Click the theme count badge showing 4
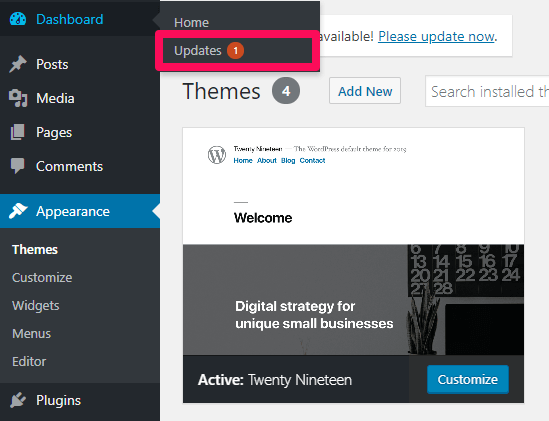This screenshot has width=549, height=421. 286,91
